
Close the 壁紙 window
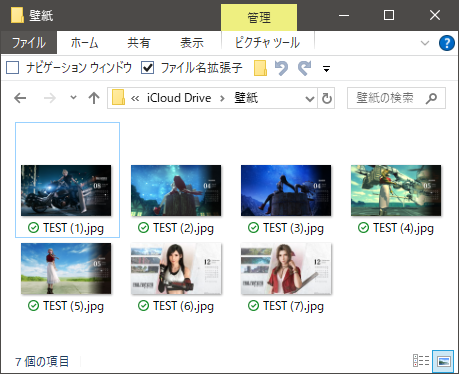click(x=435, y=15)
